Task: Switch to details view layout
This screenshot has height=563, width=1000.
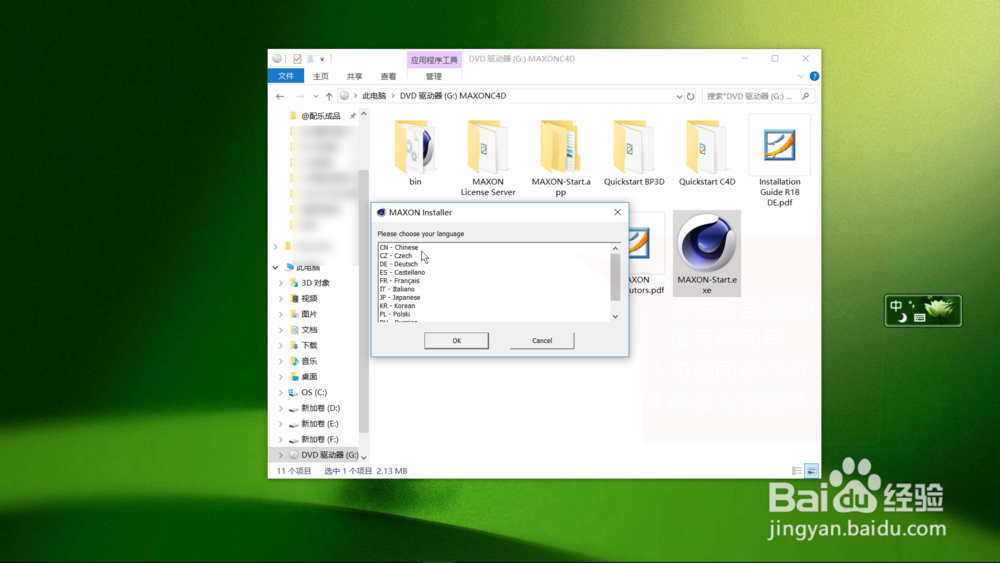Action: coord(797,471)
